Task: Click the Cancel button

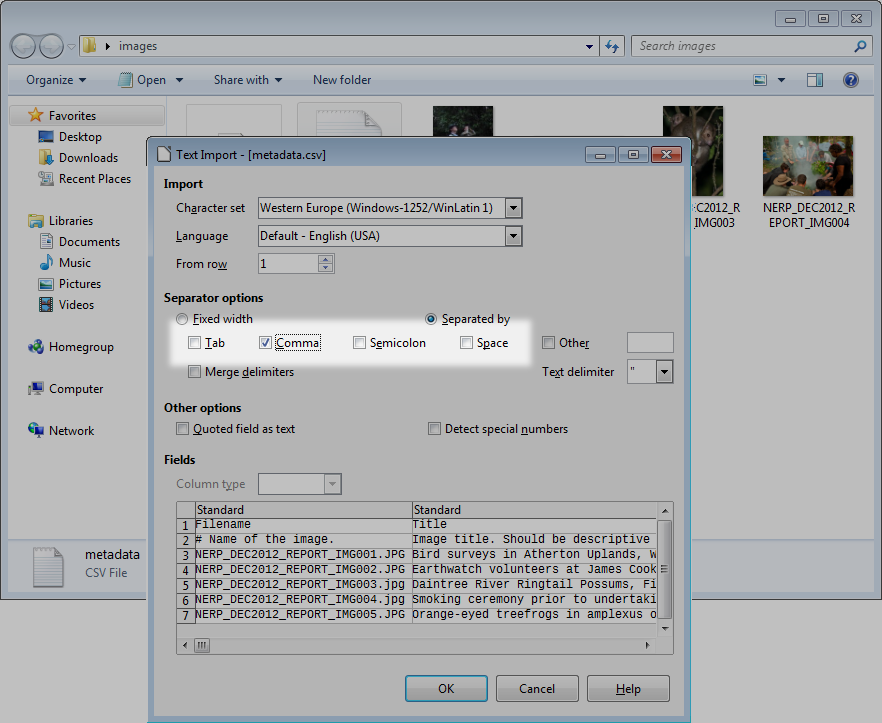Action: [537, 689]
